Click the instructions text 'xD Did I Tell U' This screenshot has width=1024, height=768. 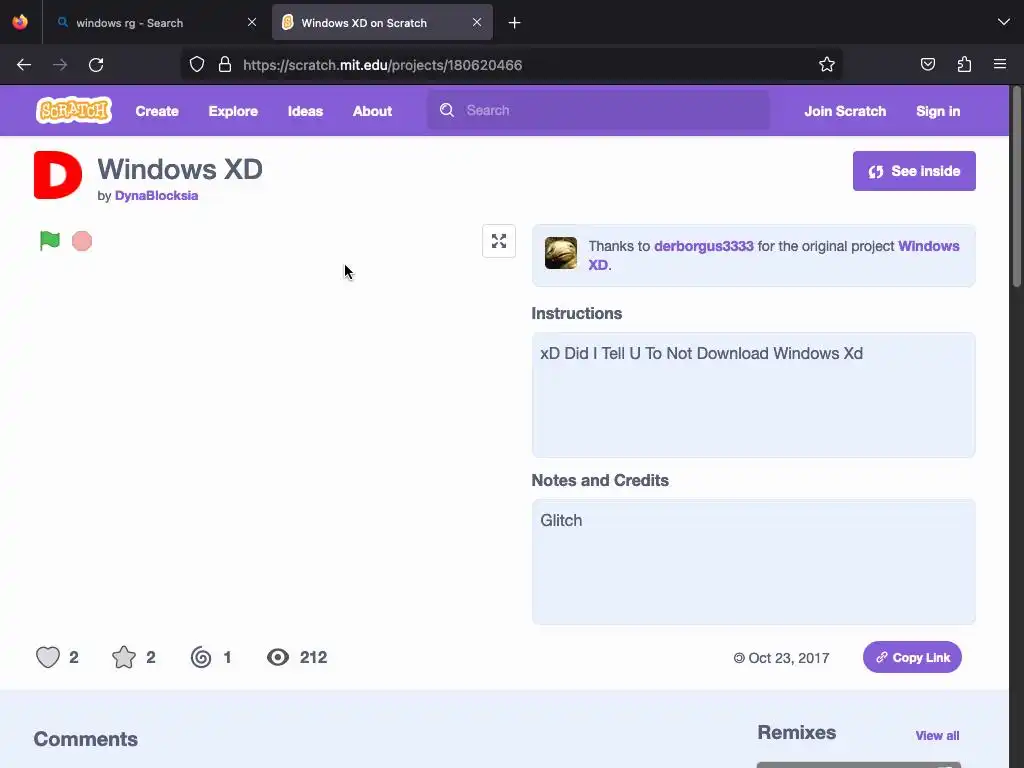[701, 353]
